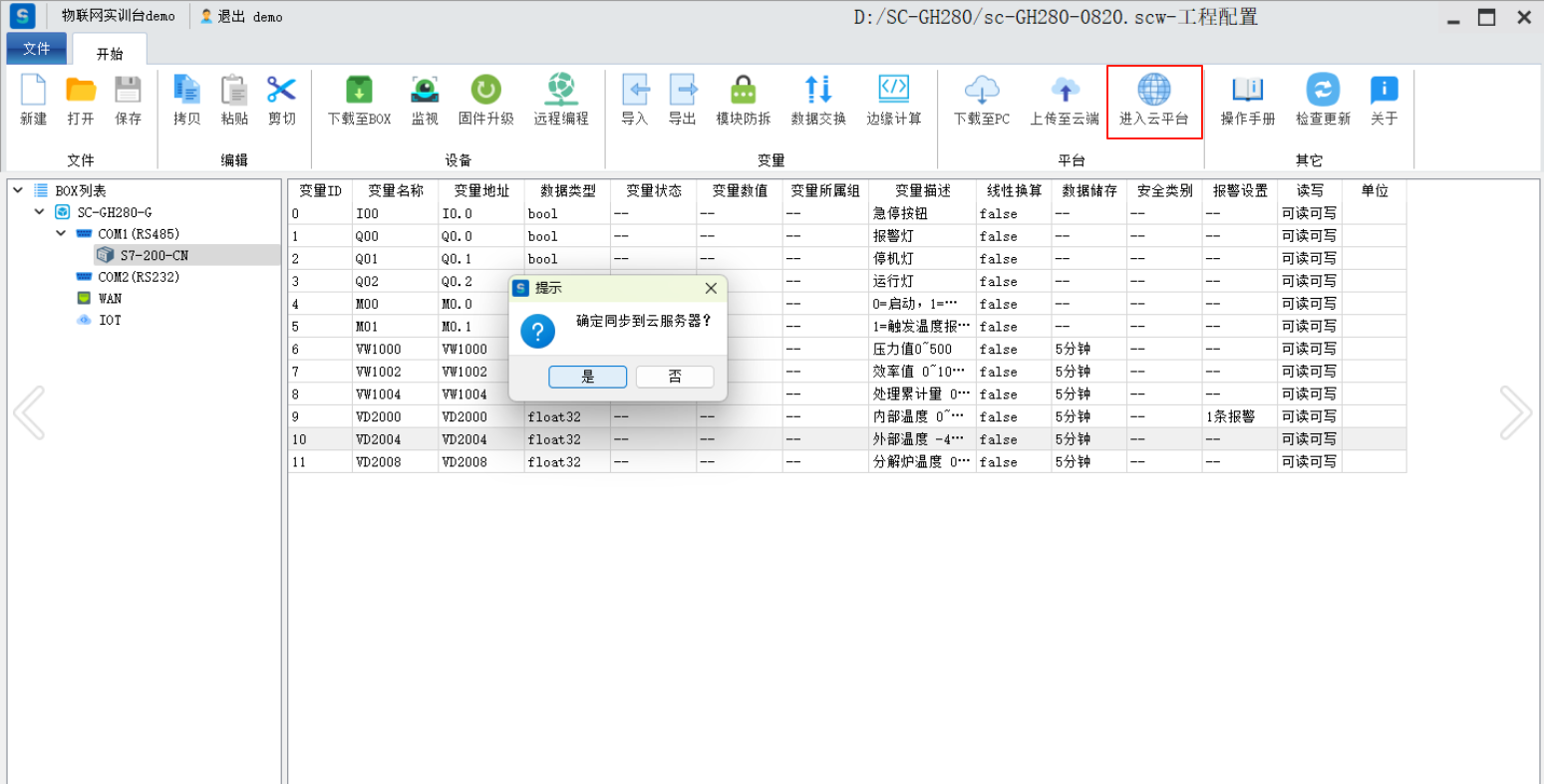Open the 文件 menu tab
The image size is (1544, 784).
37,49
